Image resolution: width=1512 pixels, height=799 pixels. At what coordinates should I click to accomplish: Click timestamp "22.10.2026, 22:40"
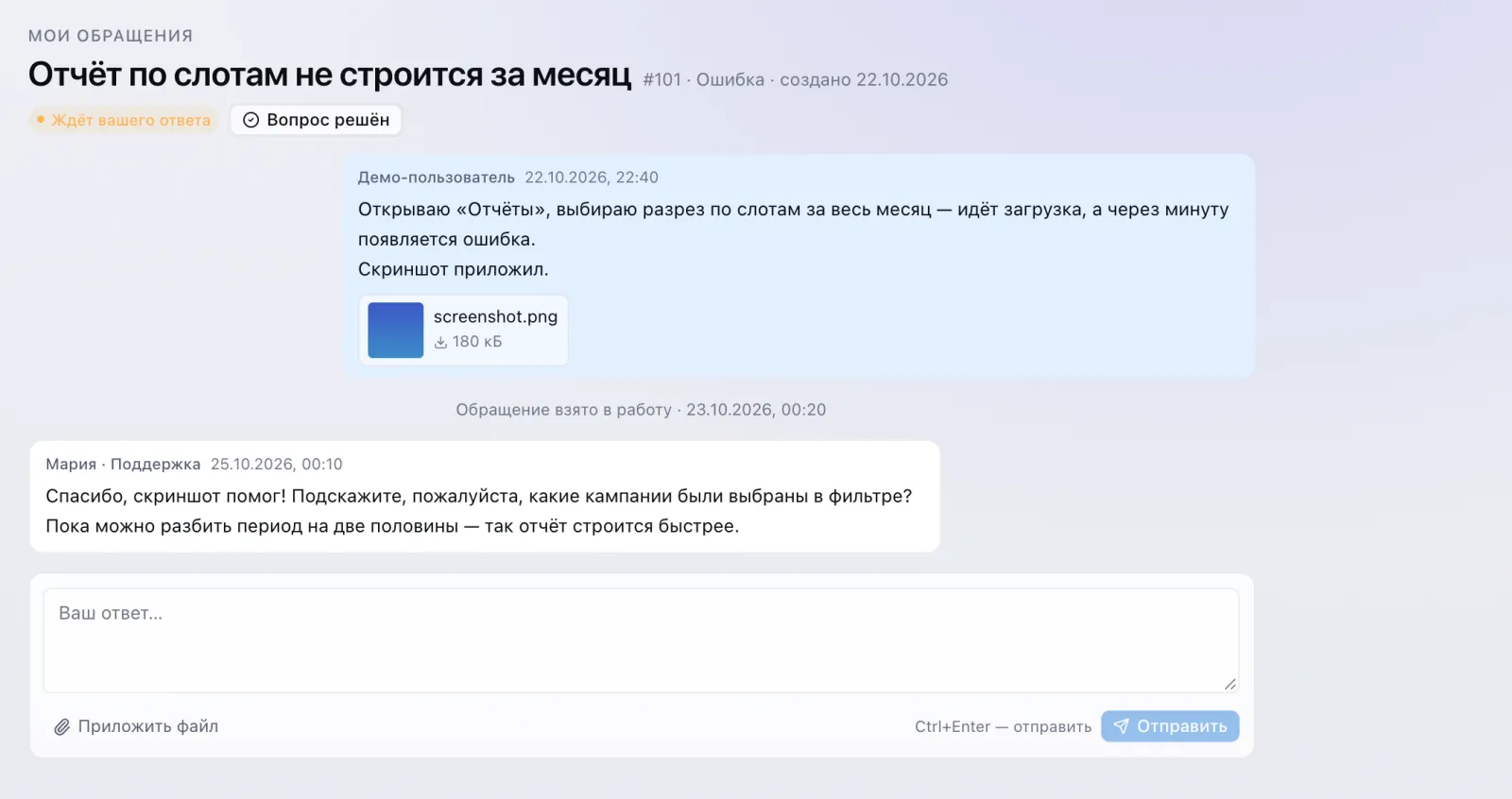click(592, 178)
